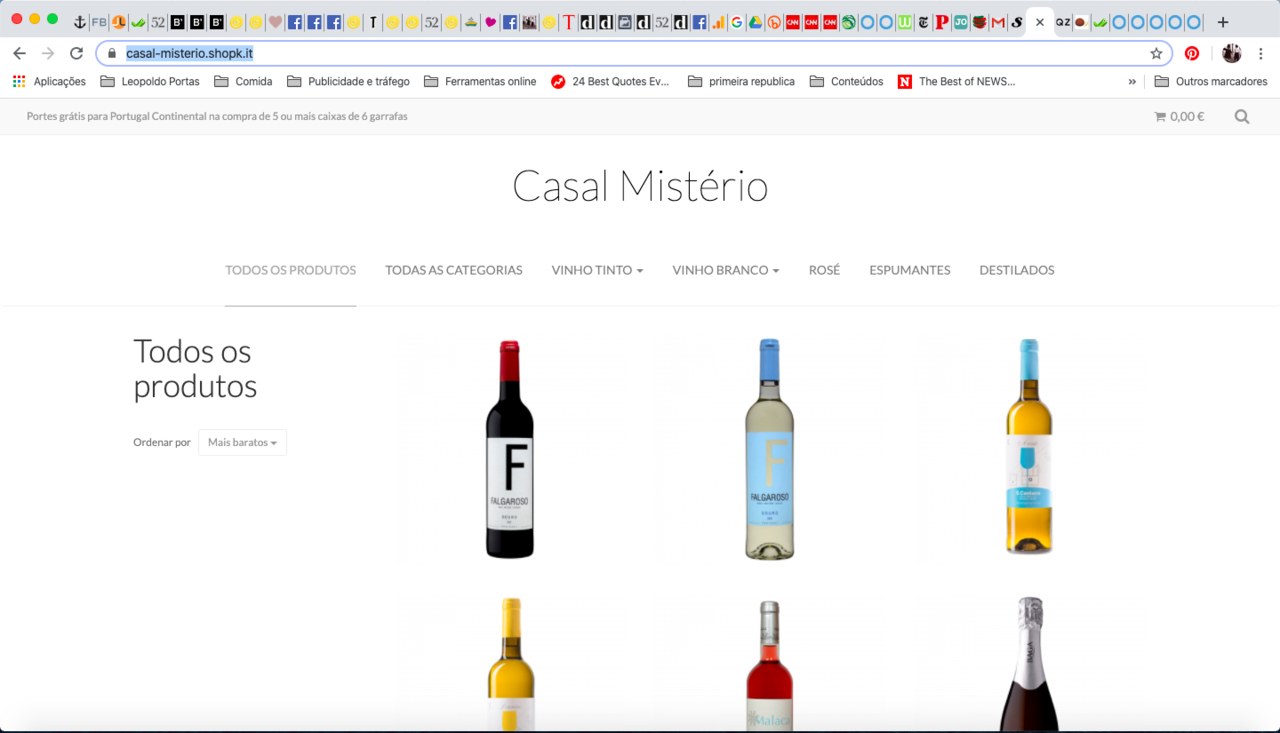Switch to the Google G tab
1280x733 pixels.
737,22
